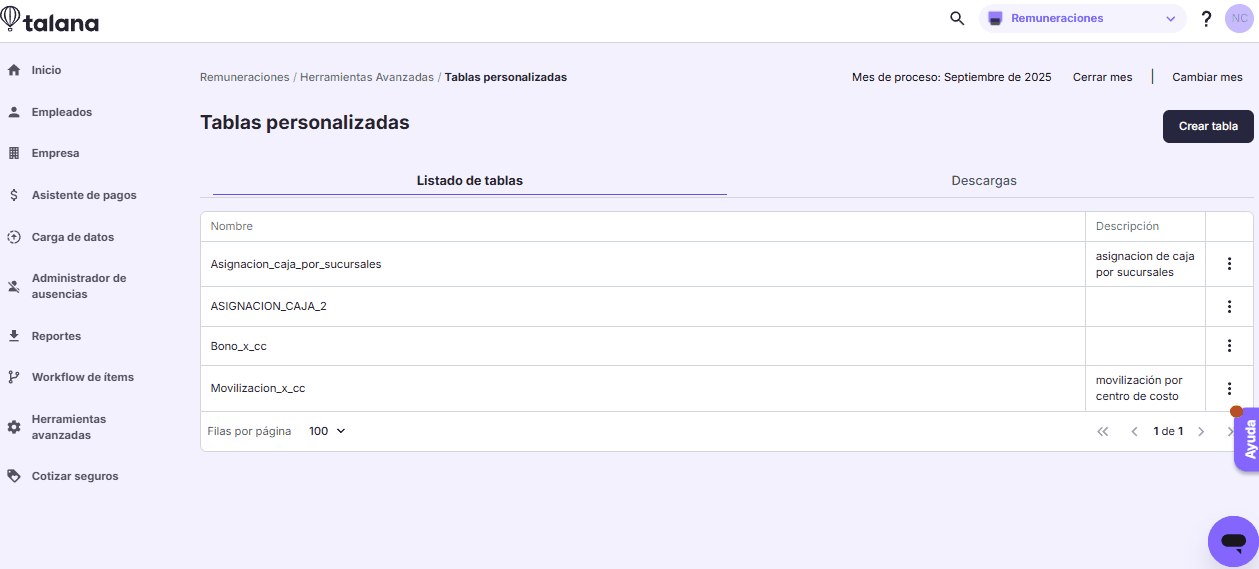This screenshot has height=569, width=1259.
Task: Open three-dot menu for ASIGNACION_CAJA_2 row
Action: pos(1229,306)
